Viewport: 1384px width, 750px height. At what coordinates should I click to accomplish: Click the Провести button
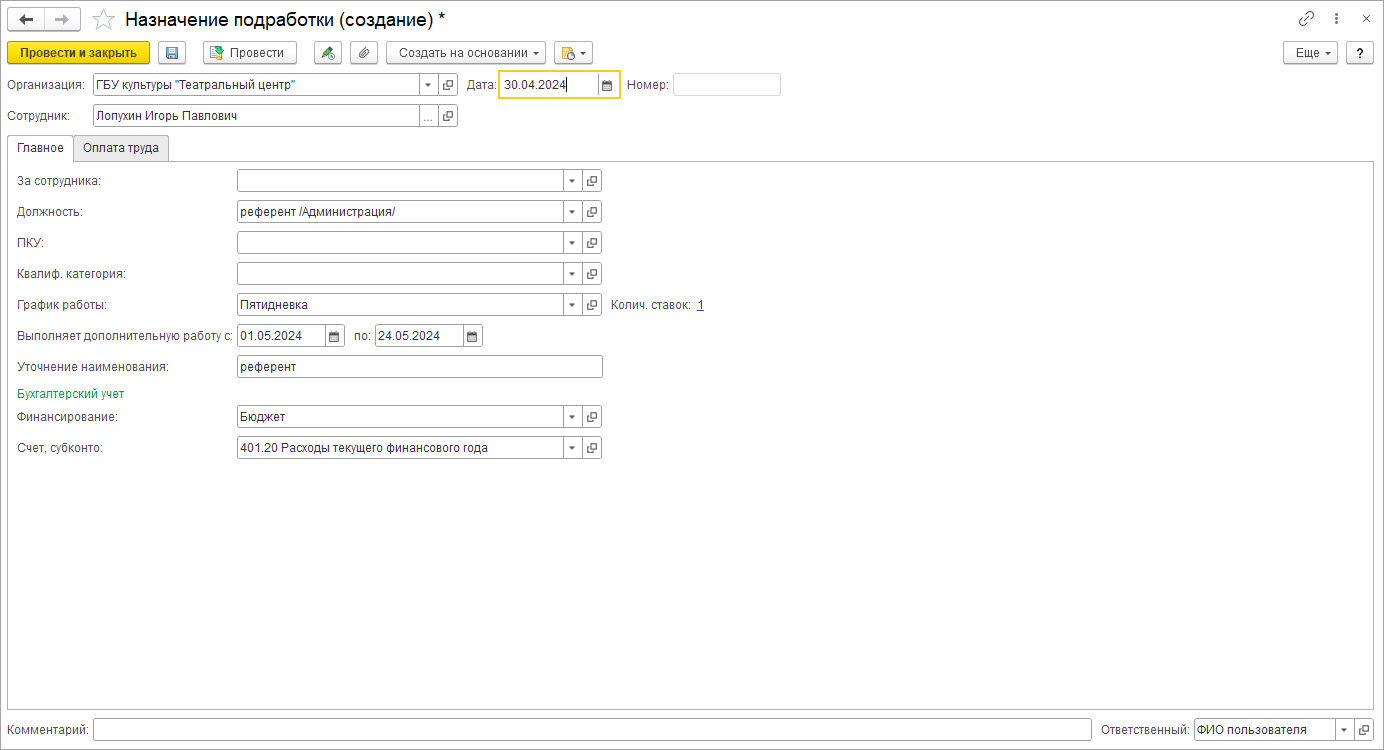click(x=250, y=53)
